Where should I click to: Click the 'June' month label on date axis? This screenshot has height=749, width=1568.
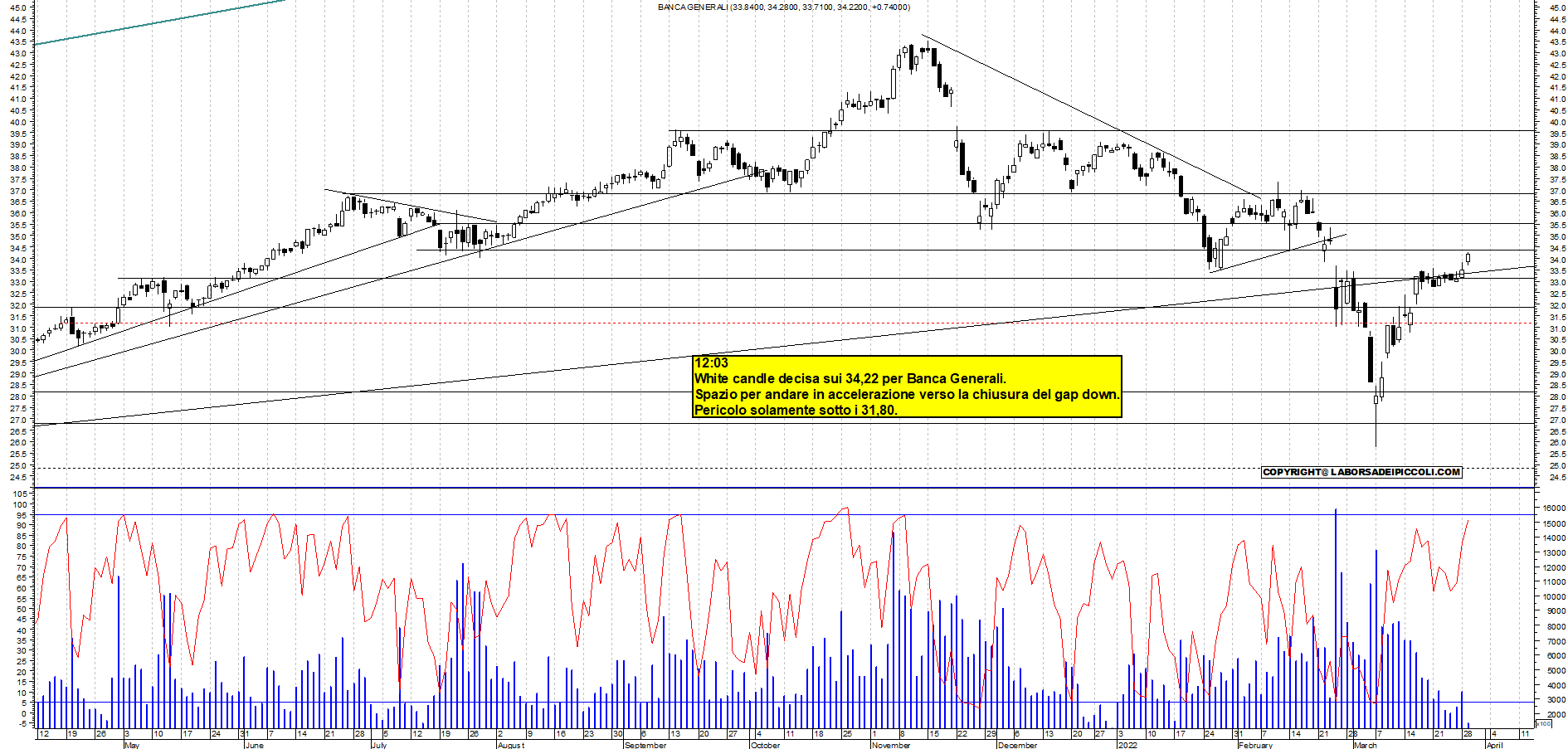[254, 745]
